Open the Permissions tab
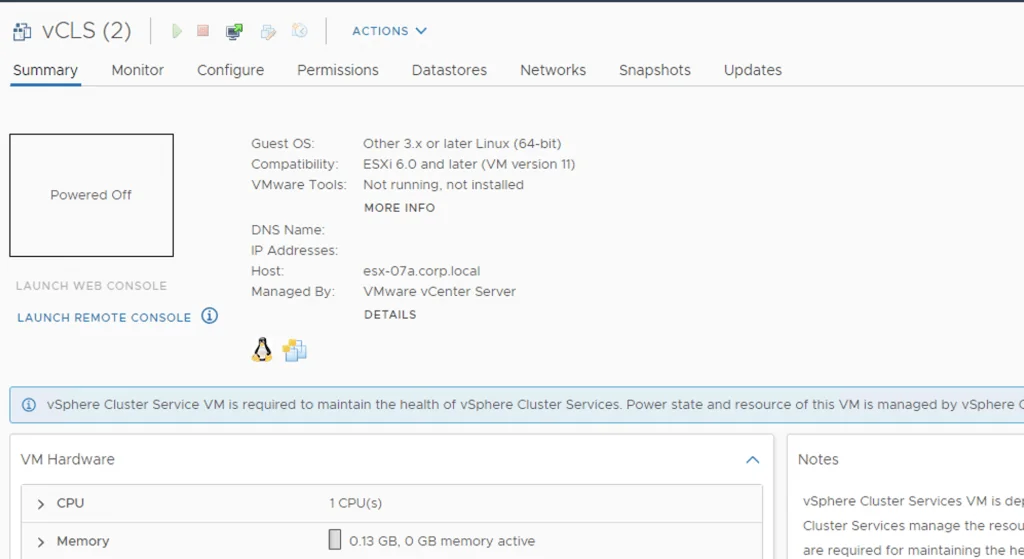Viewport: 1024px width, 559px height. pyautogui.click(x=338, y=71)
